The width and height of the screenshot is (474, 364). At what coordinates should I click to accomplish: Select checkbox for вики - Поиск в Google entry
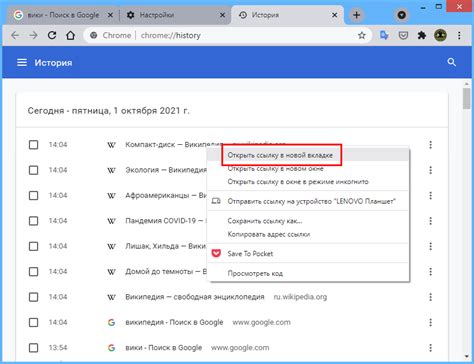33,348
